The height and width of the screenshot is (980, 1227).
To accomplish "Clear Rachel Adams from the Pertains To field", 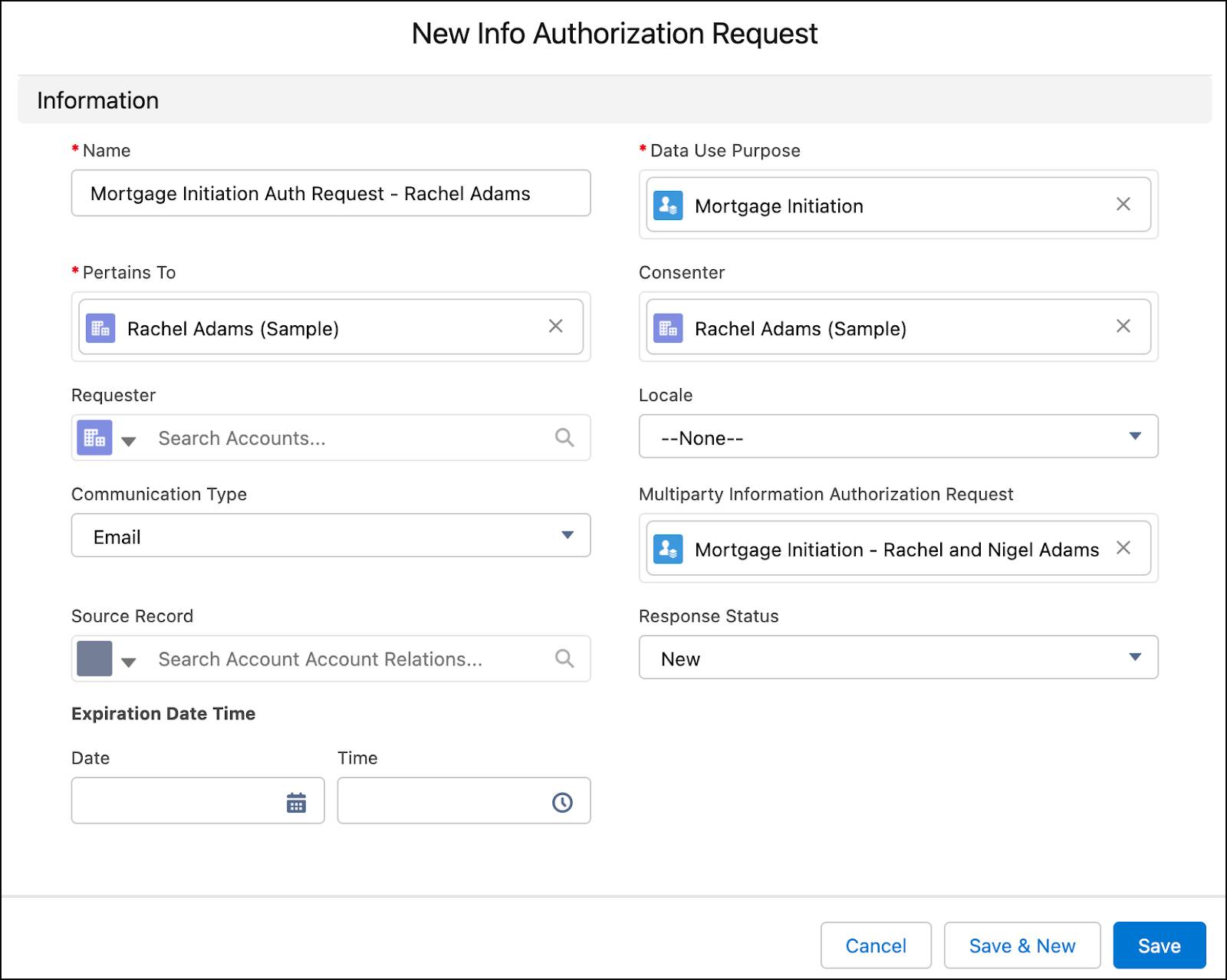I will tap(555, 326).
